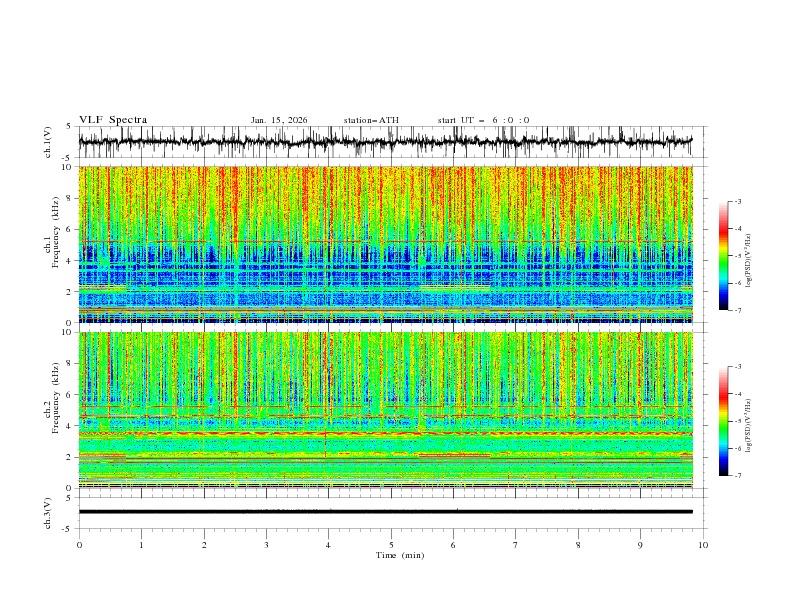Viewport: 792px width, 612px height.
Task: Click the 'ch.3(V)' waveform axis label
Action: click(48, 513)
